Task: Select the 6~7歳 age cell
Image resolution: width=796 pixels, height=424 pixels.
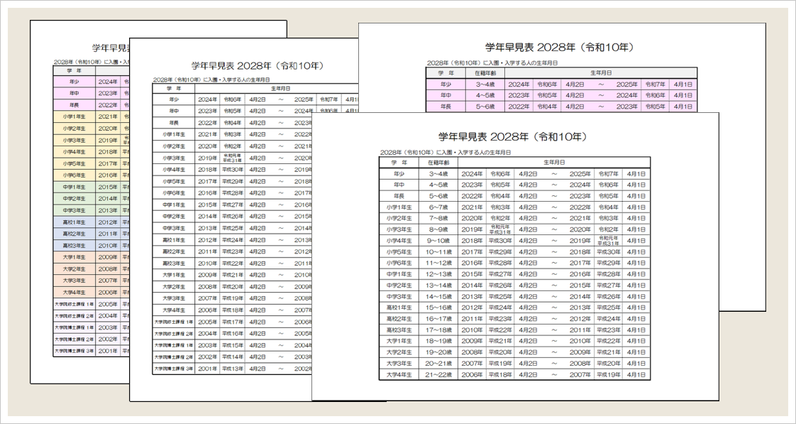Action: [438, 207]
